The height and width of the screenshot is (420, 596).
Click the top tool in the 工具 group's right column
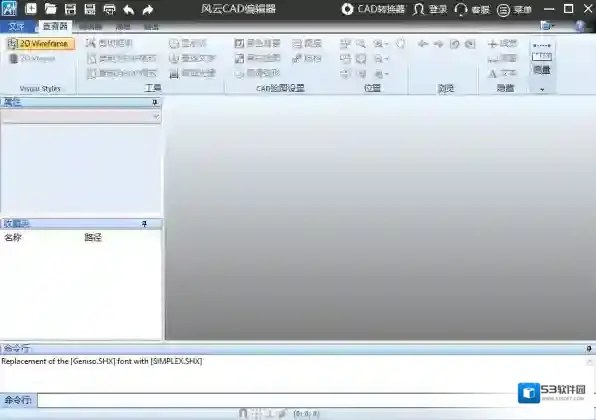[188, 43]
